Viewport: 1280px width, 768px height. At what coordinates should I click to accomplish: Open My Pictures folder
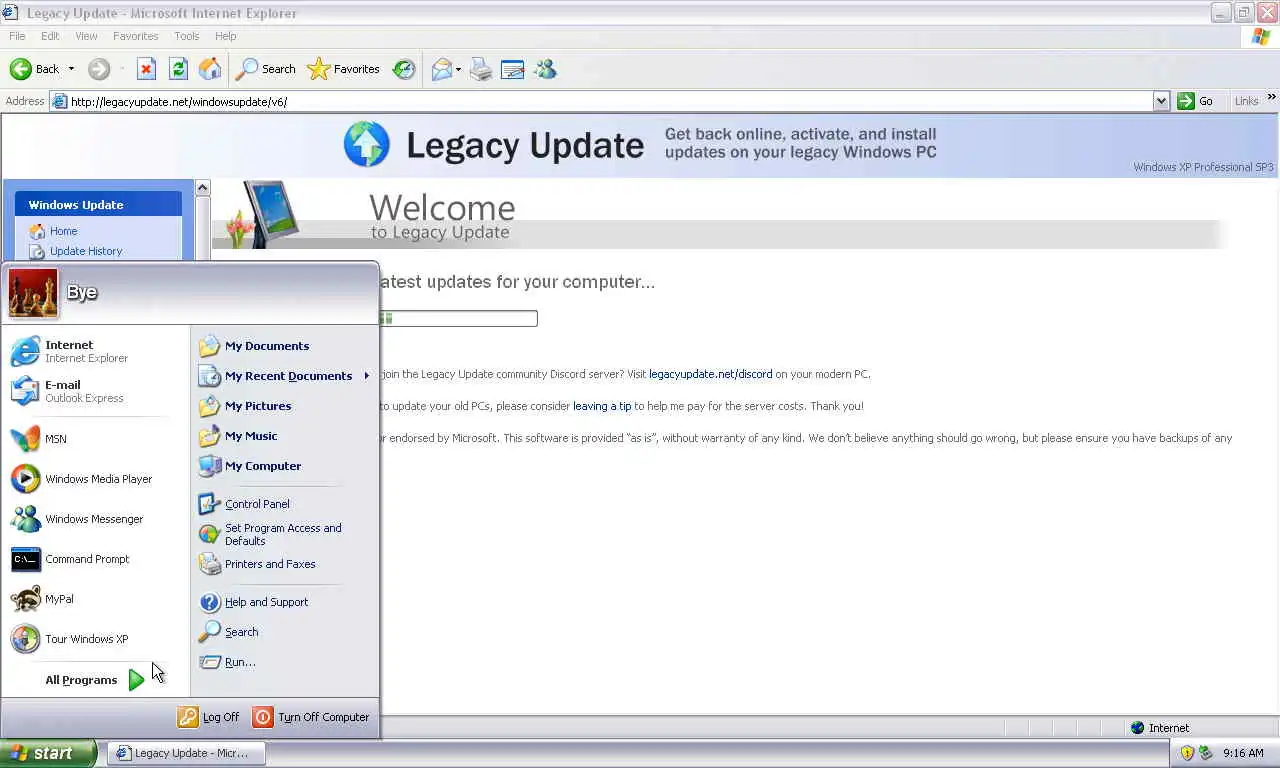pyautogui.click(x=284, y=406)
